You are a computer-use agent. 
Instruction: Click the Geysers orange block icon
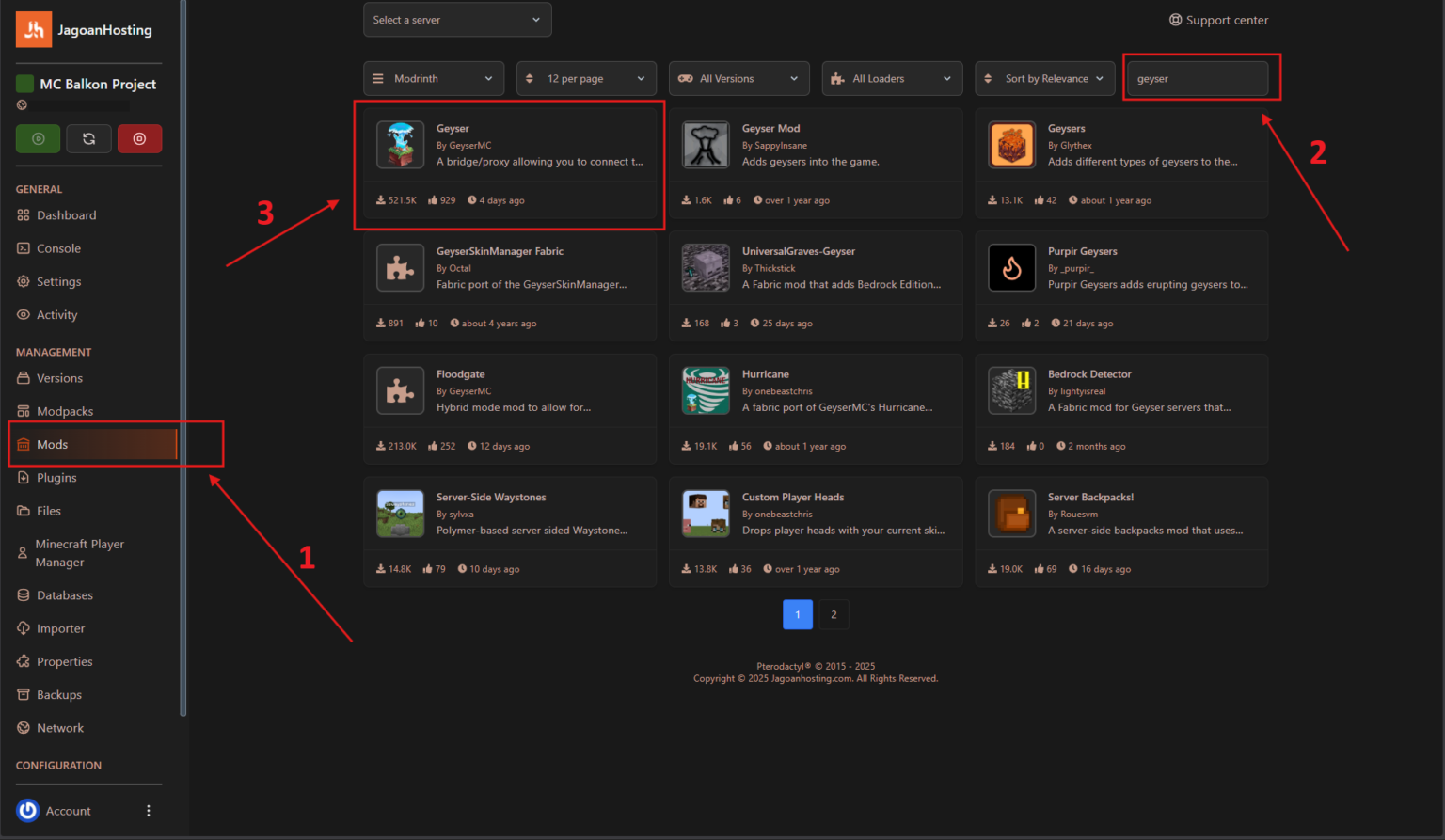(x=1011, y=145)
